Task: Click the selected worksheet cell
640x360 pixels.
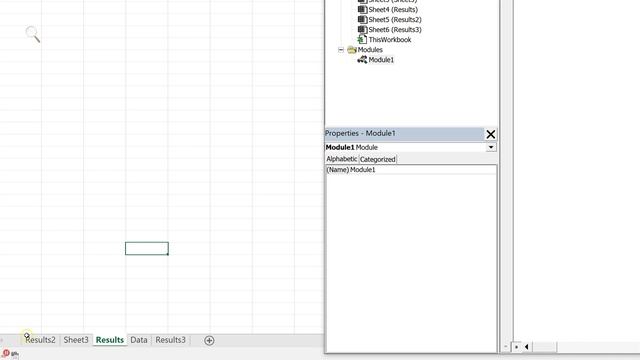Action: point(147,249)
